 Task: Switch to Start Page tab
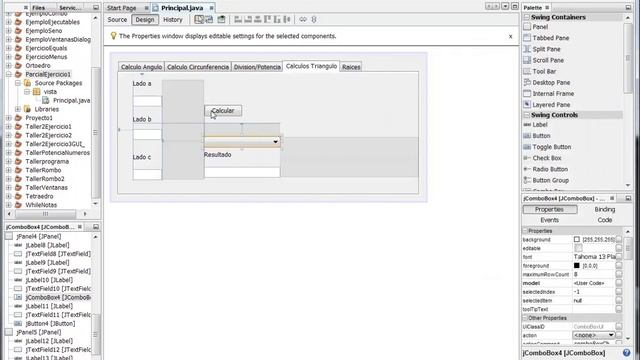[122, 8]
